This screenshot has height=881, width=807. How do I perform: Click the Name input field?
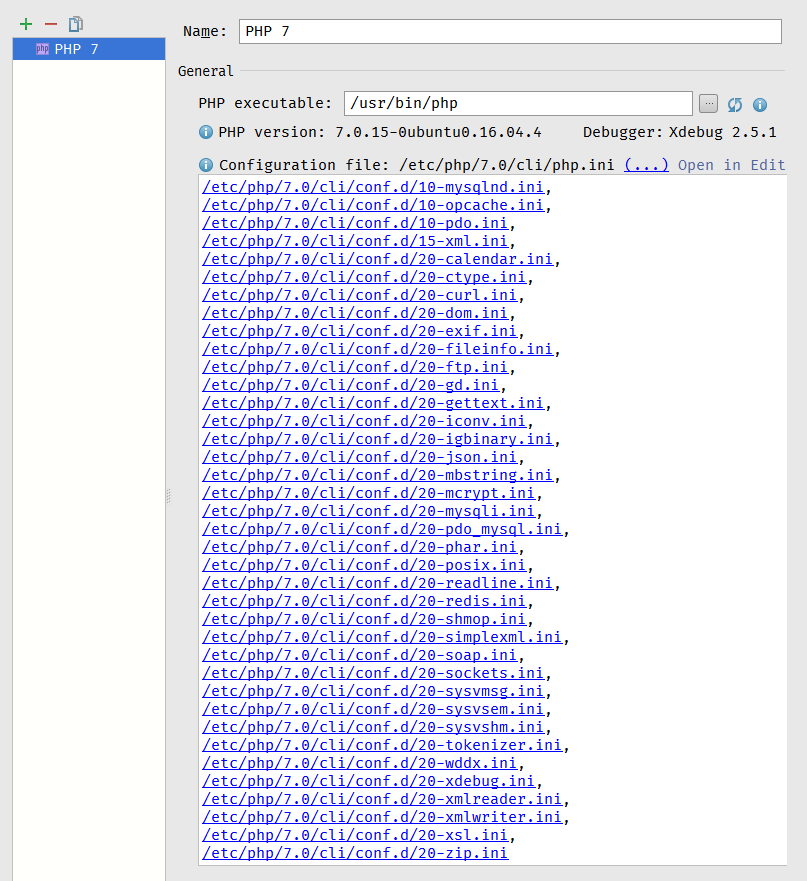pyautogui.click(x=510, y=31)
